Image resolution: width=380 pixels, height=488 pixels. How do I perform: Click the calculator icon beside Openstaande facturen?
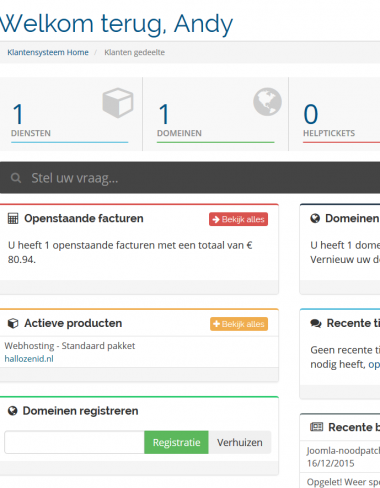13,219
